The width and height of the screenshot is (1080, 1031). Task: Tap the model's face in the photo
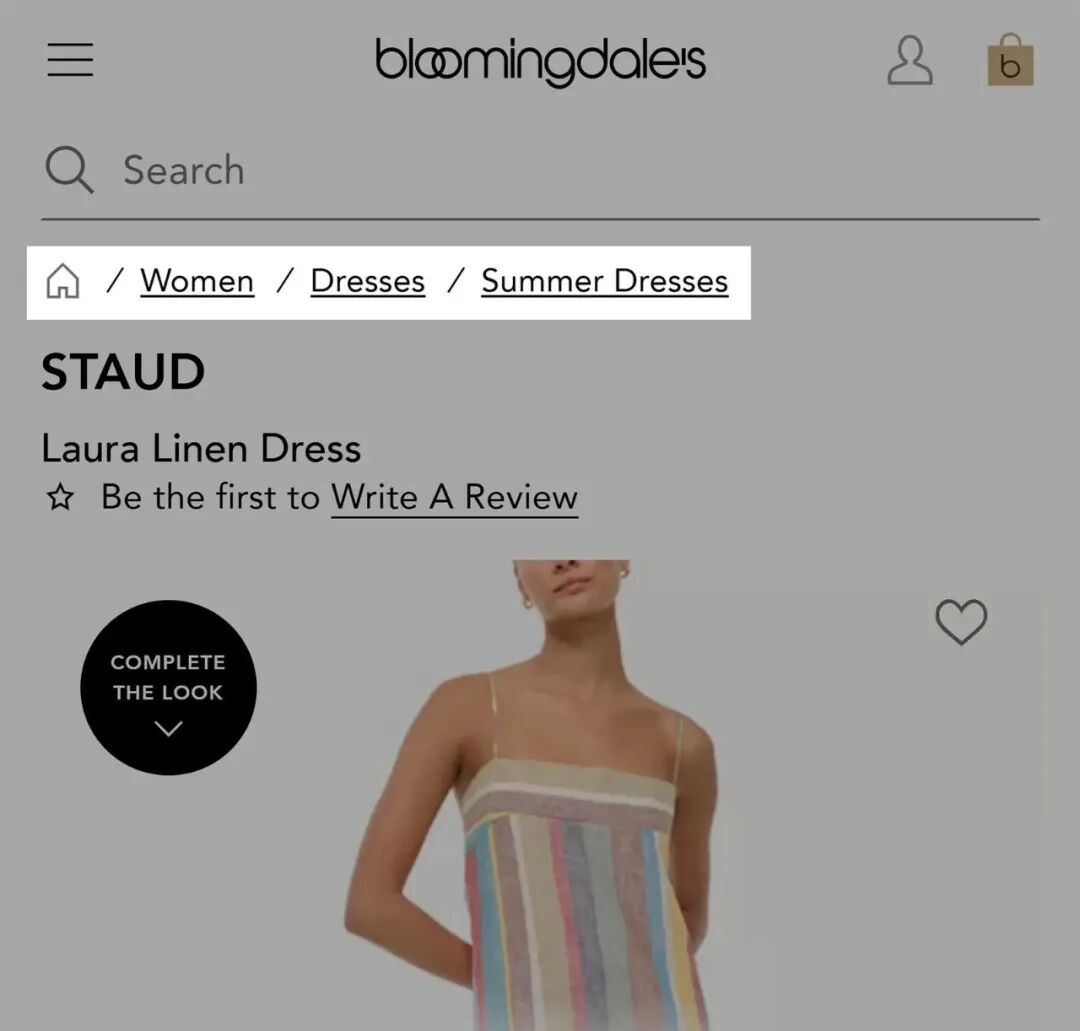tap(570, 582)
